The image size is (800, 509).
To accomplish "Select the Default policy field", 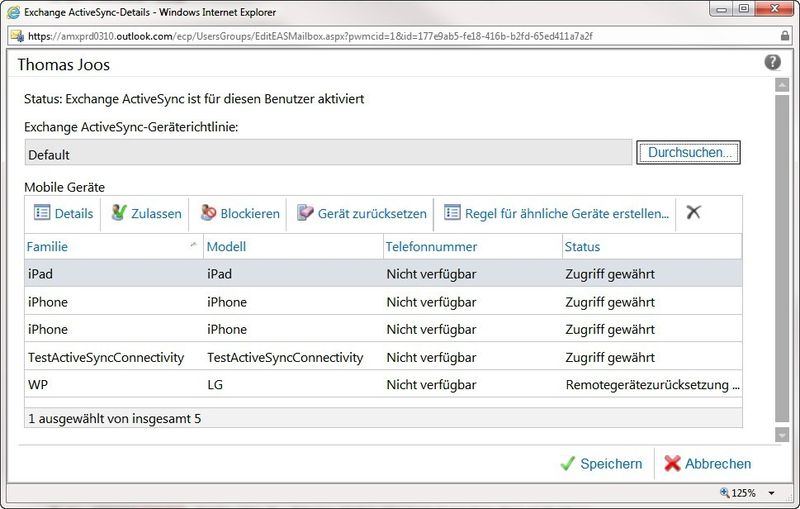I will tap(328, 153).
